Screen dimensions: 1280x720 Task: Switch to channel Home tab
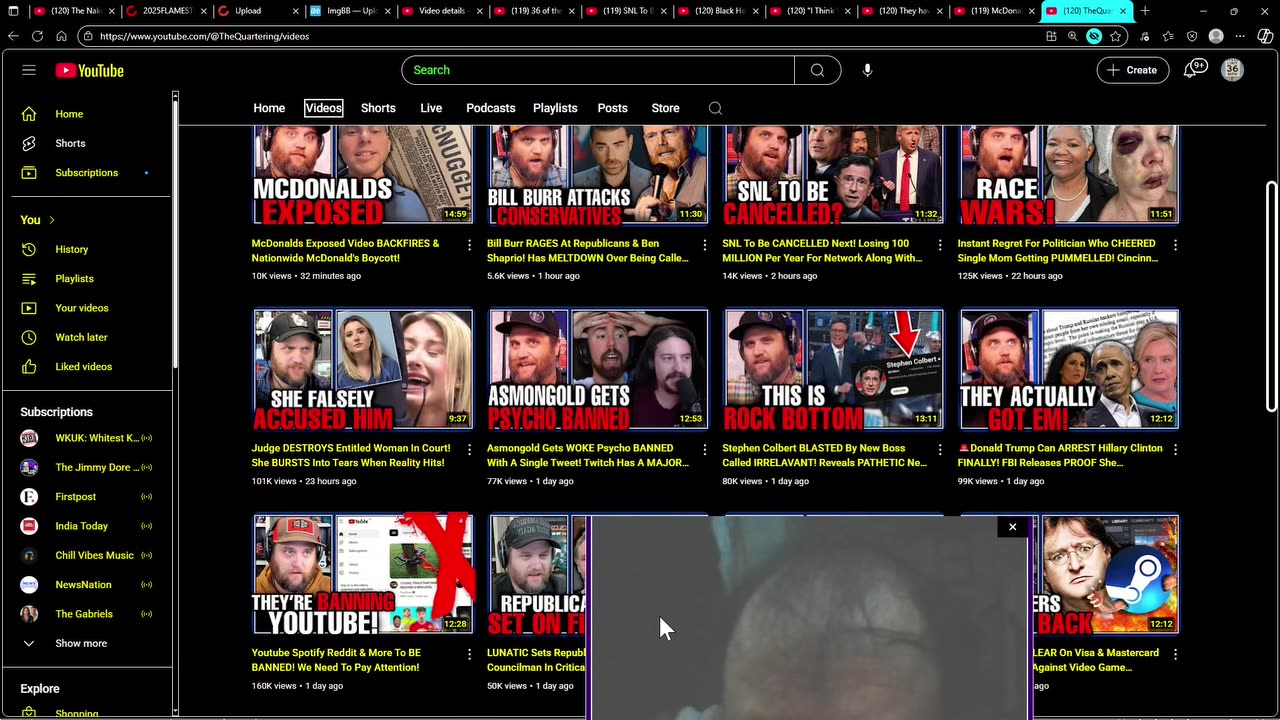click(269, 108)
